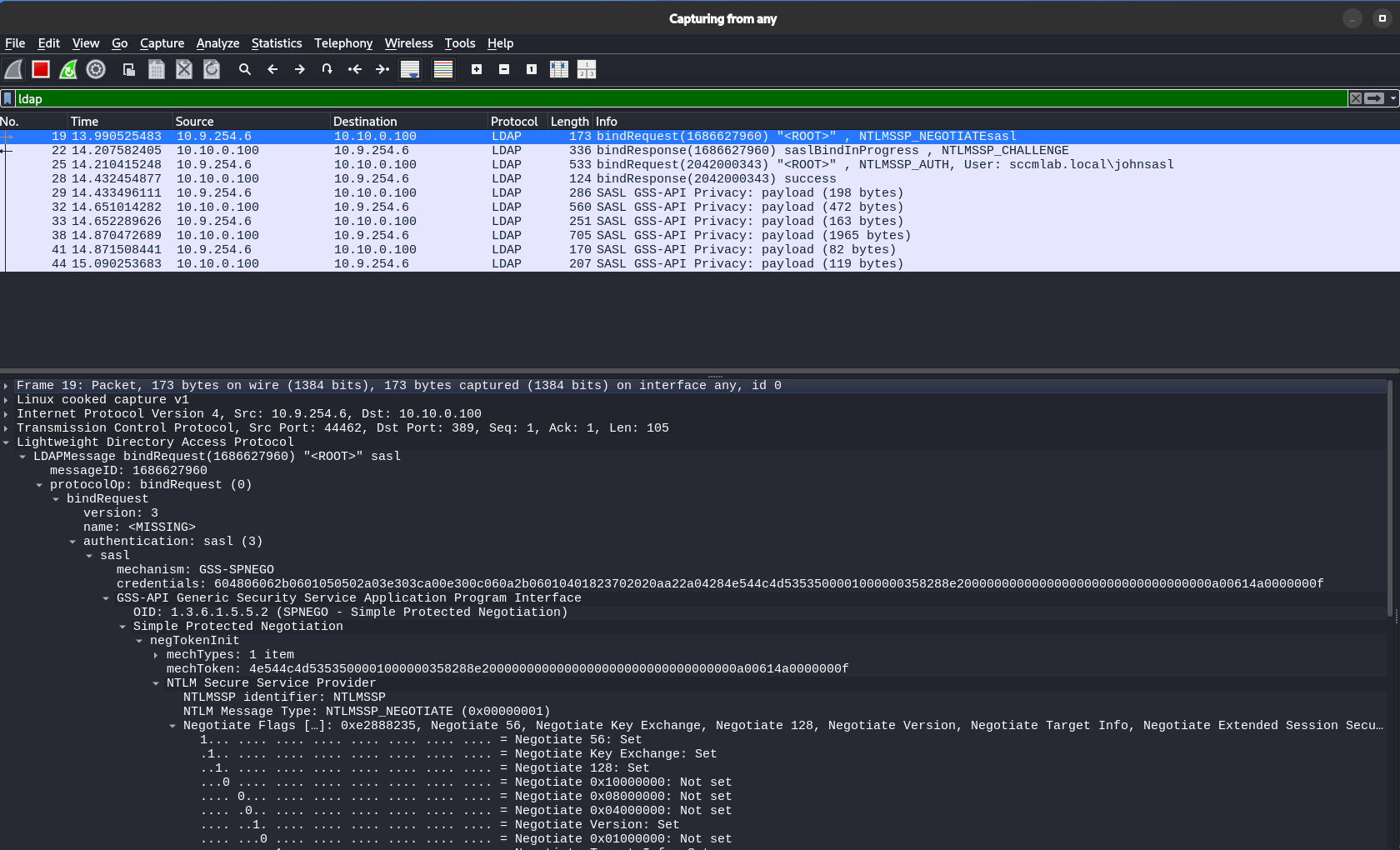Open the Statistics menu
The height and width of the screenshot is (850, 1400).
pos(276,43)
